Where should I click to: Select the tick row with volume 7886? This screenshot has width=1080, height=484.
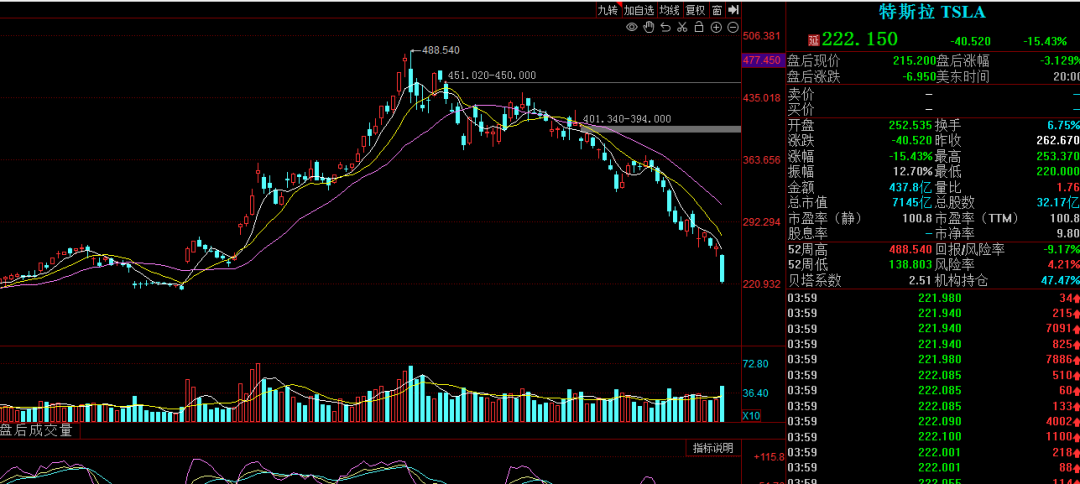pos(933,359)
